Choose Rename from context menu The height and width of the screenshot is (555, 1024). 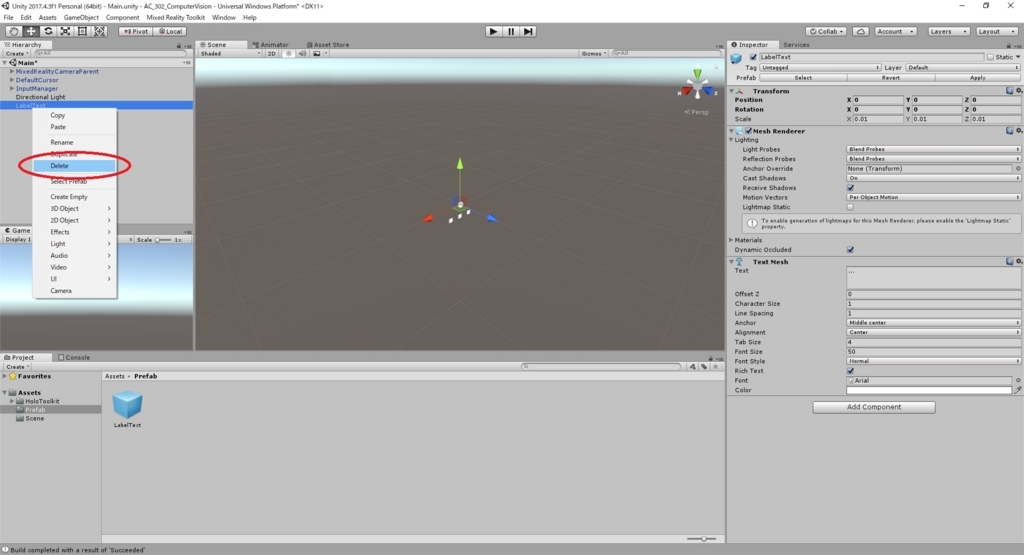pyautogui.click(x=74, y=142)
